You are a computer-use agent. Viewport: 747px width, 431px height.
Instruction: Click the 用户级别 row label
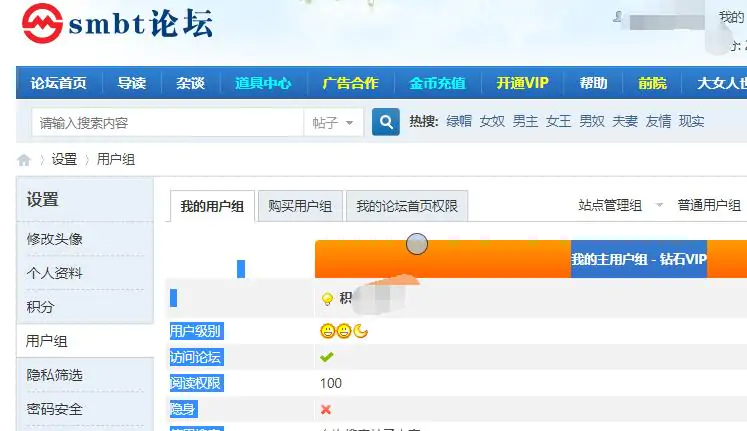pos(196,331)
